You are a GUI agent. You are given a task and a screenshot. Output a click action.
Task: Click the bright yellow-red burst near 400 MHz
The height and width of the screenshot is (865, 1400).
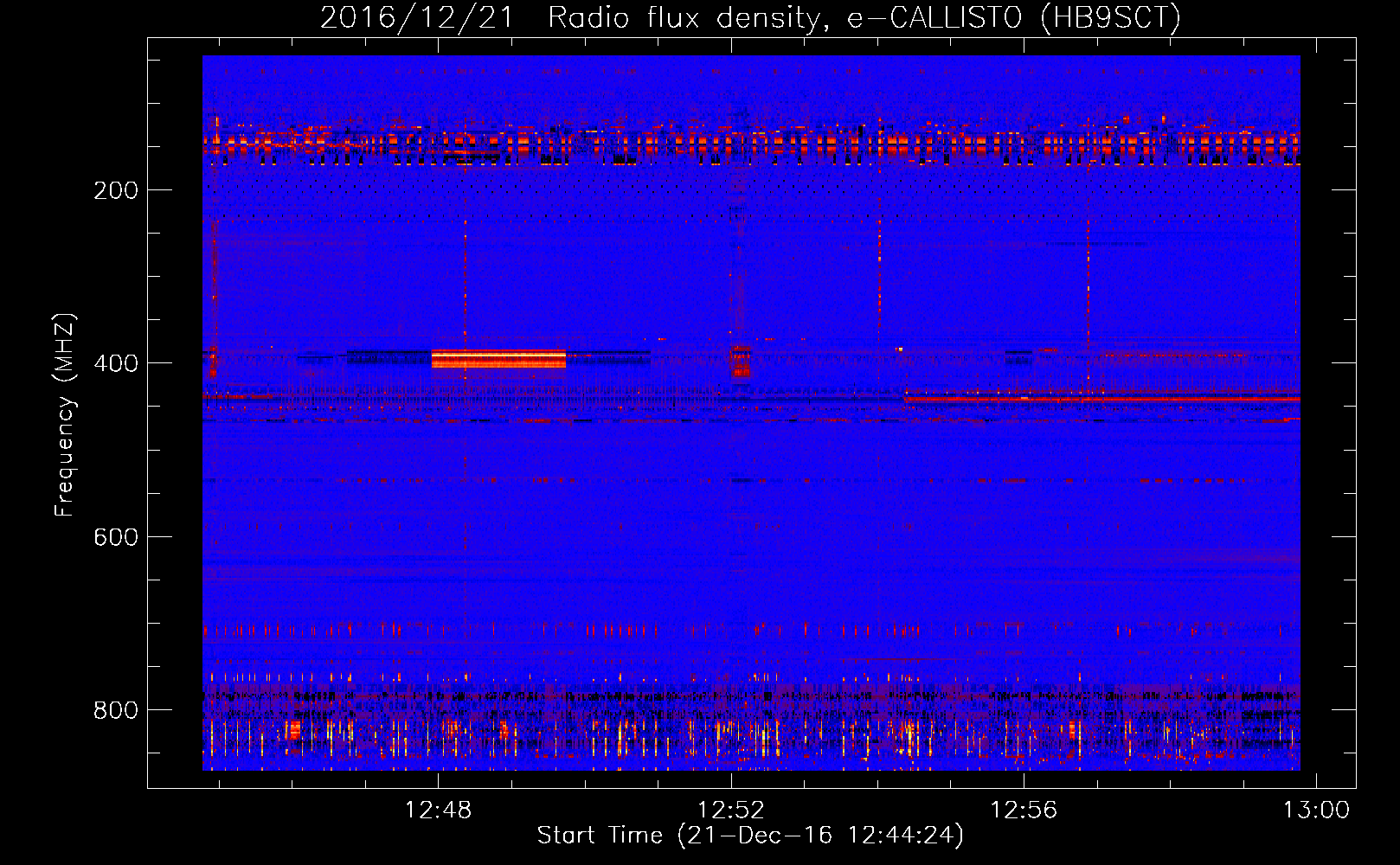pos(498,358)
